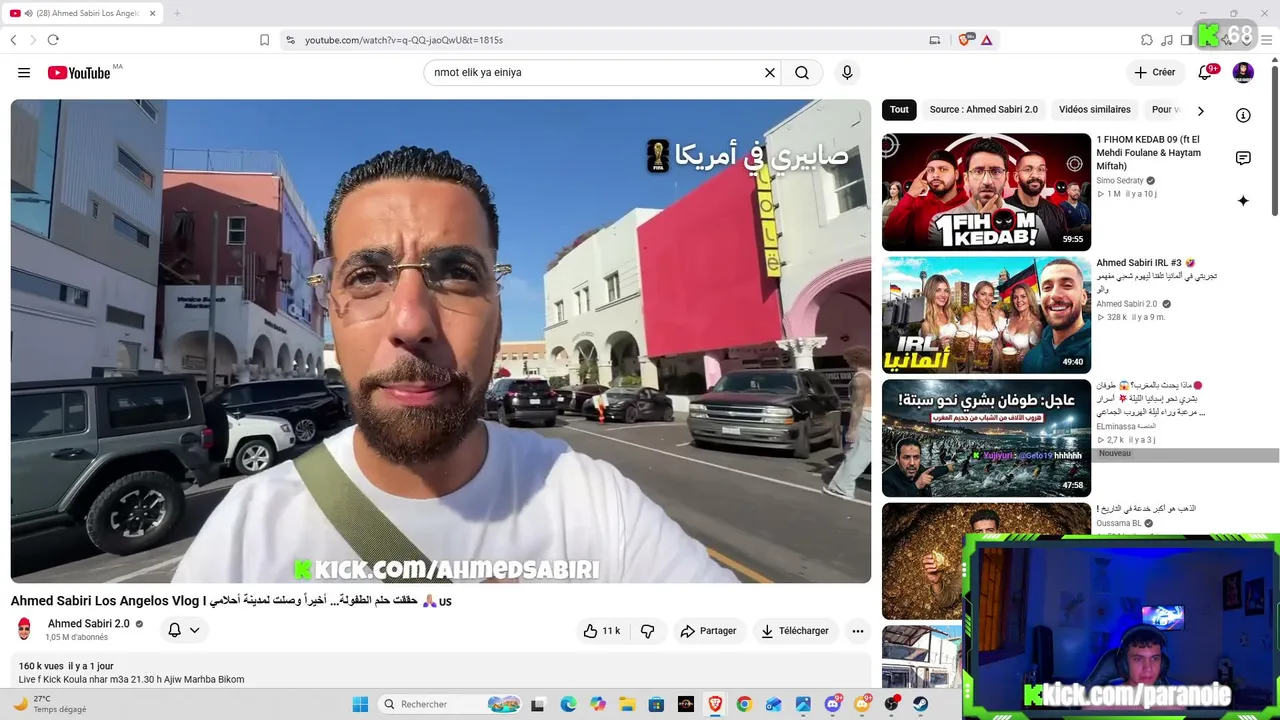Viewport: 1280px width, 720px height.
Task: Open Steam from the taskbar
Action: (x=920, y=704)
